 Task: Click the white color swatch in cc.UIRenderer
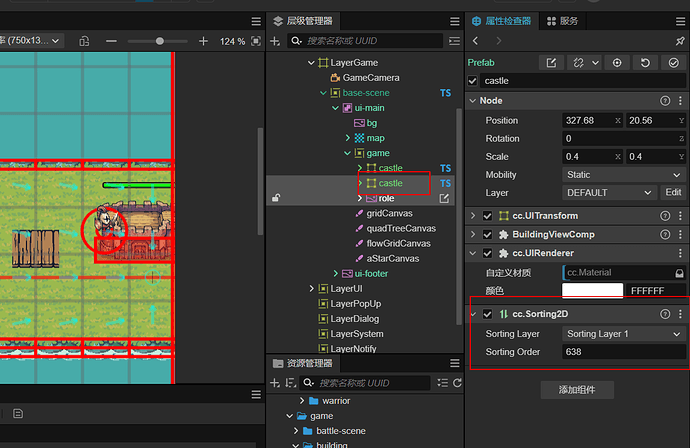pyautogui.click(x=592, y=290)
